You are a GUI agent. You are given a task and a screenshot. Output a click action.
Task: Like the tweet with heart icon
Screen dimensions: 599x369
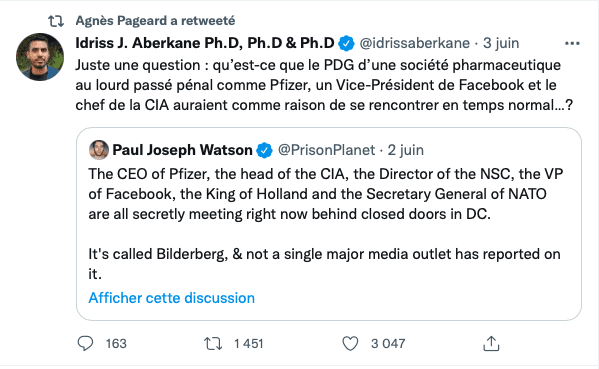350,343
